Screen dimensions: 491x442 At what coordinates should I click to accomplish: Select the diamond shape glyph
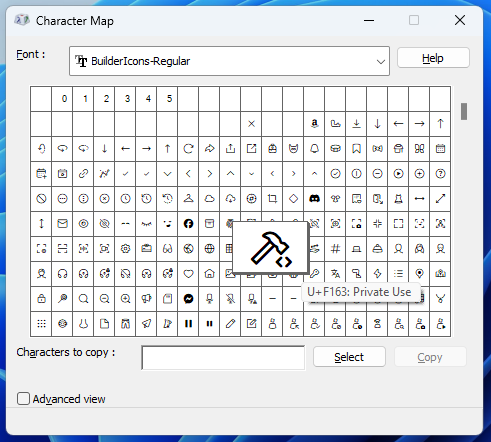[x=293, y=199]
